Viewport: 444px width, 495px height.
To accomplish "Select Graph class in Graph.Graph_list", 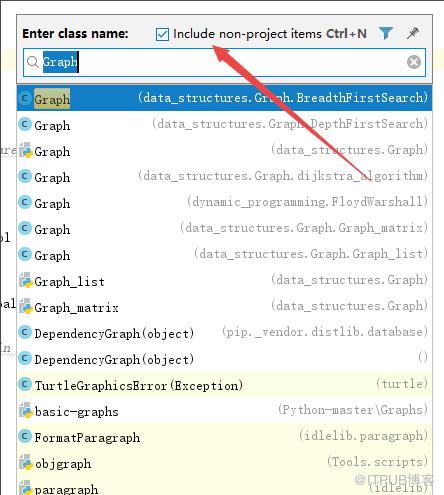I will point(224,255).
